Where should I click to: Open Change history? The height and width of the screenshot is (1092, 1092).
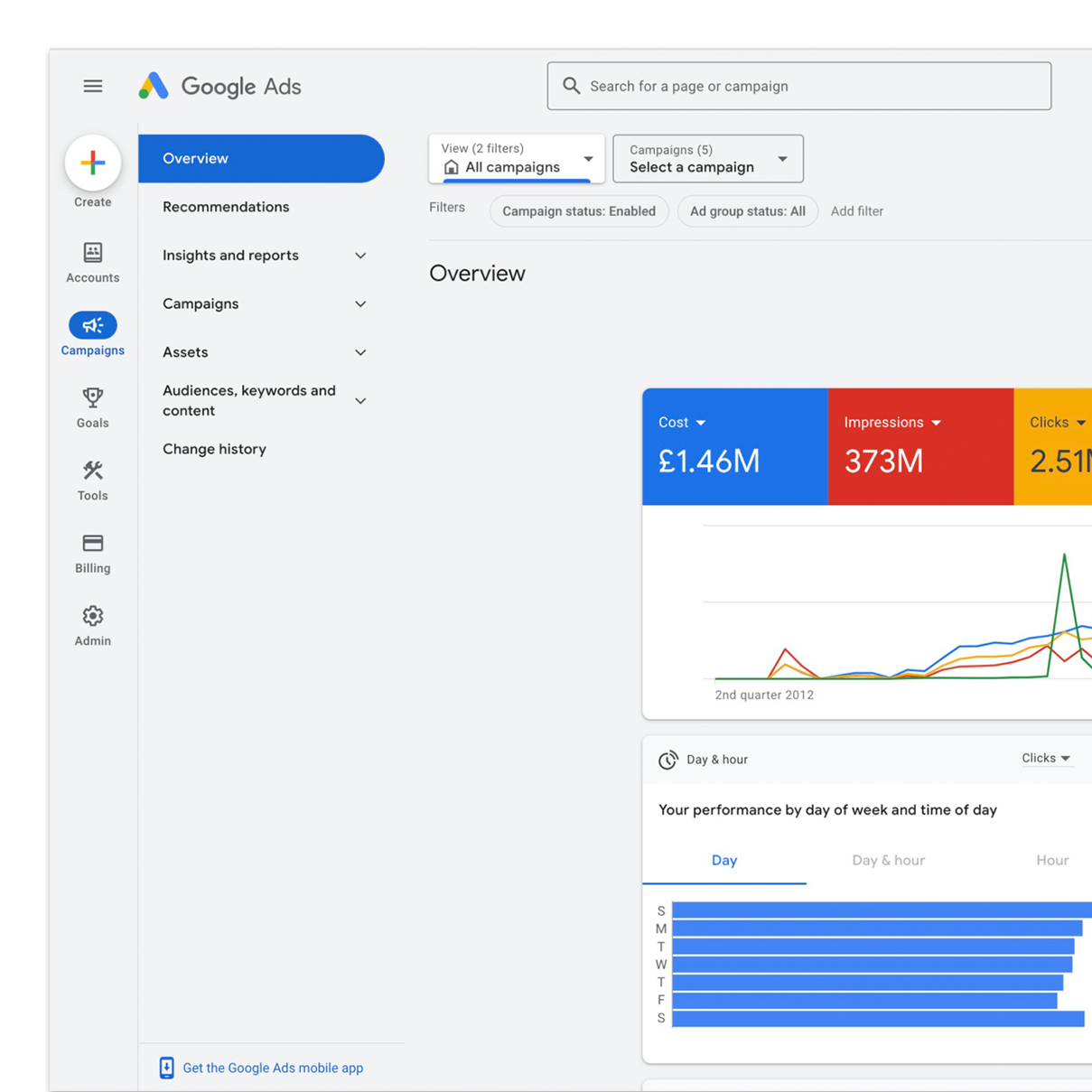pos(214,449)
